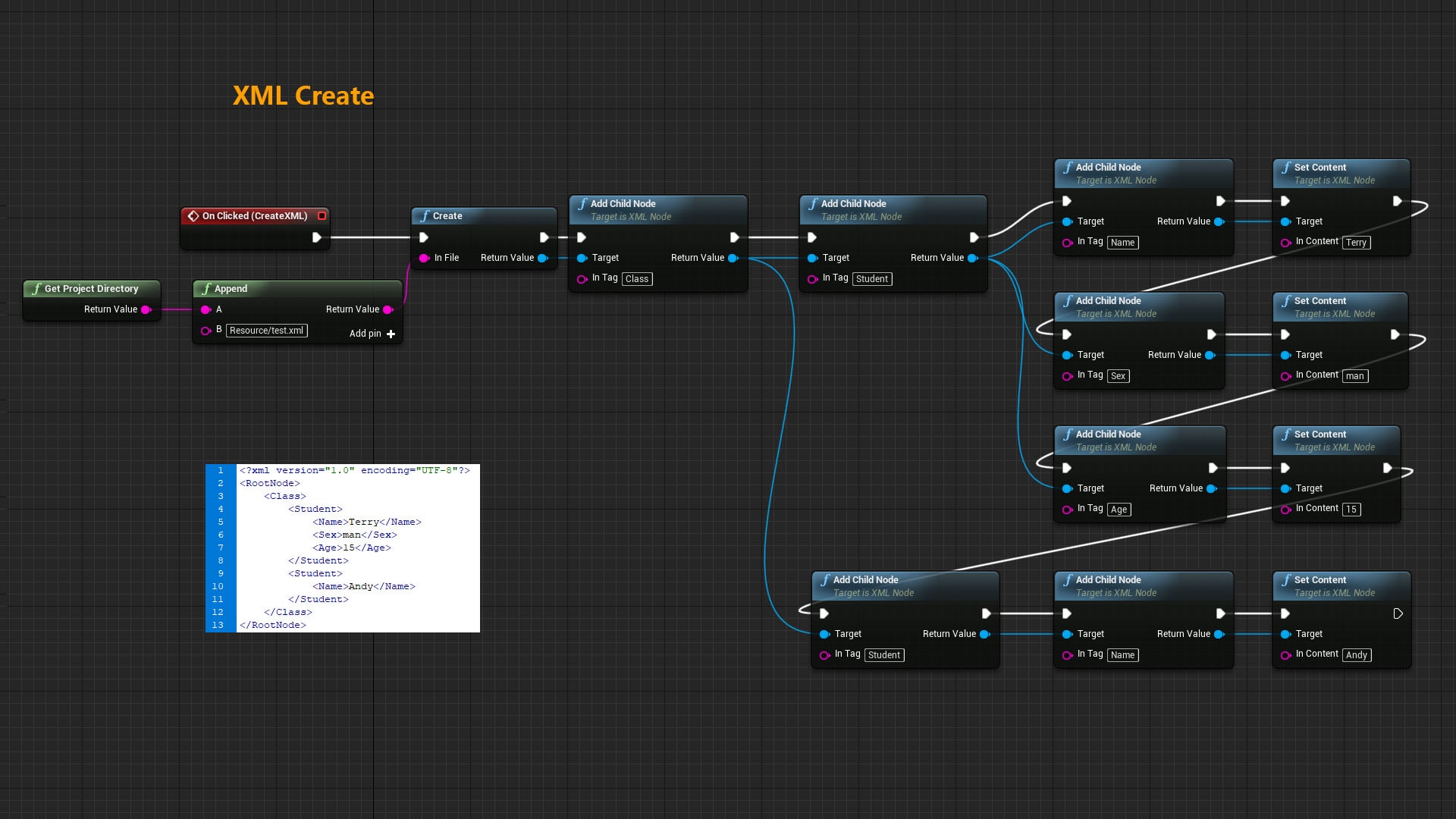Click the f icon on Set Content with Terry
The image size is (1456, 819).
[1286, 167]
